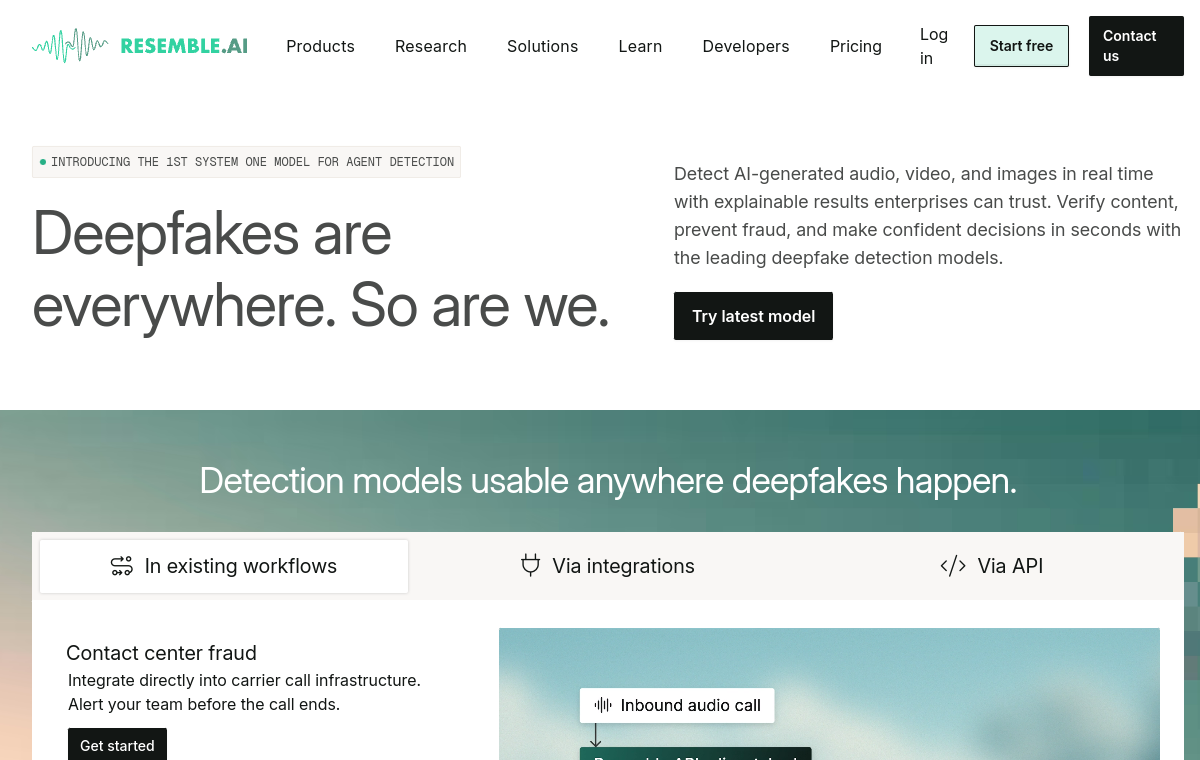Click the workflow icon in existing workflows tab
1200x760 pixels.
tap(122, 566)
